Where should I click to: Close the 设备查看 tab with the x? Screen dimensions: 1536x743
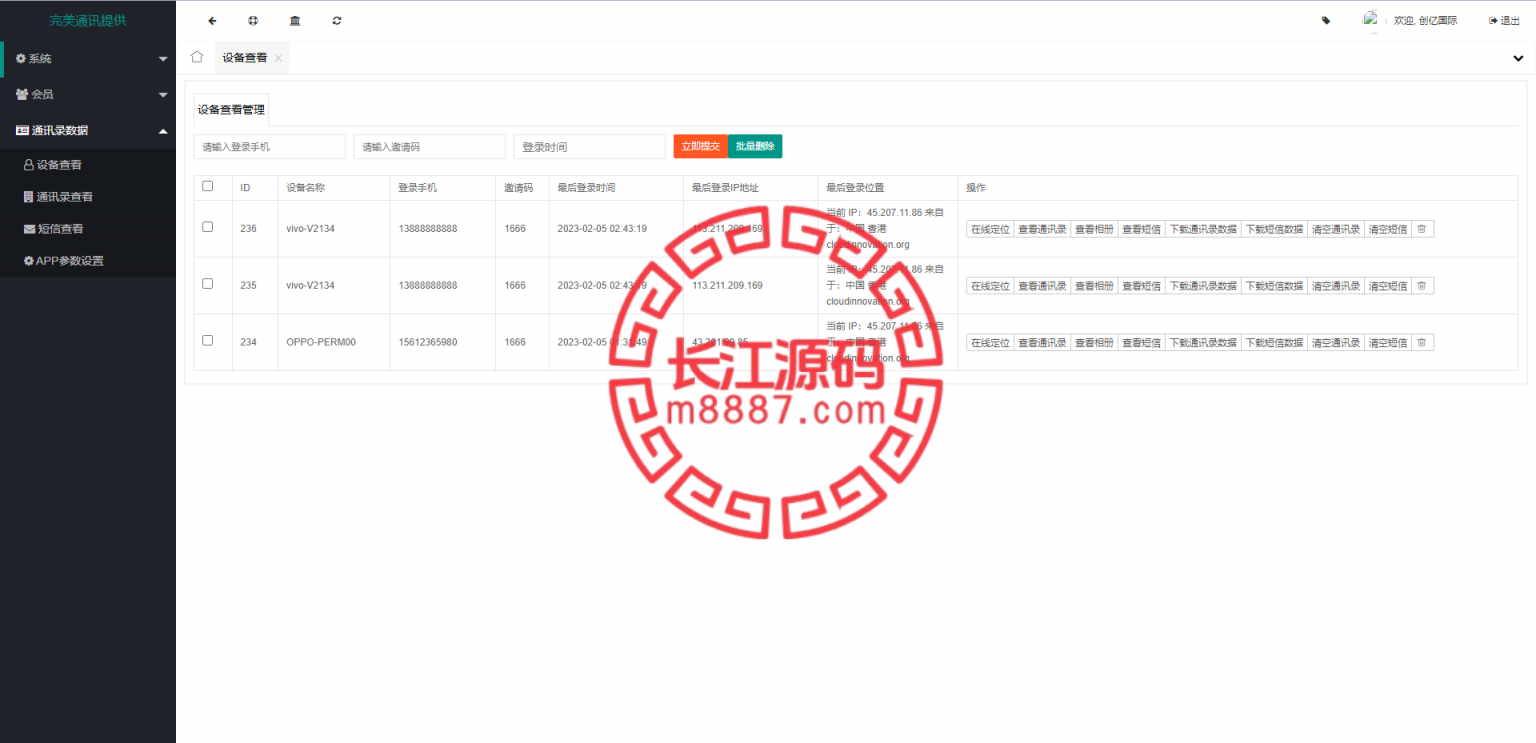pos(278,58)
